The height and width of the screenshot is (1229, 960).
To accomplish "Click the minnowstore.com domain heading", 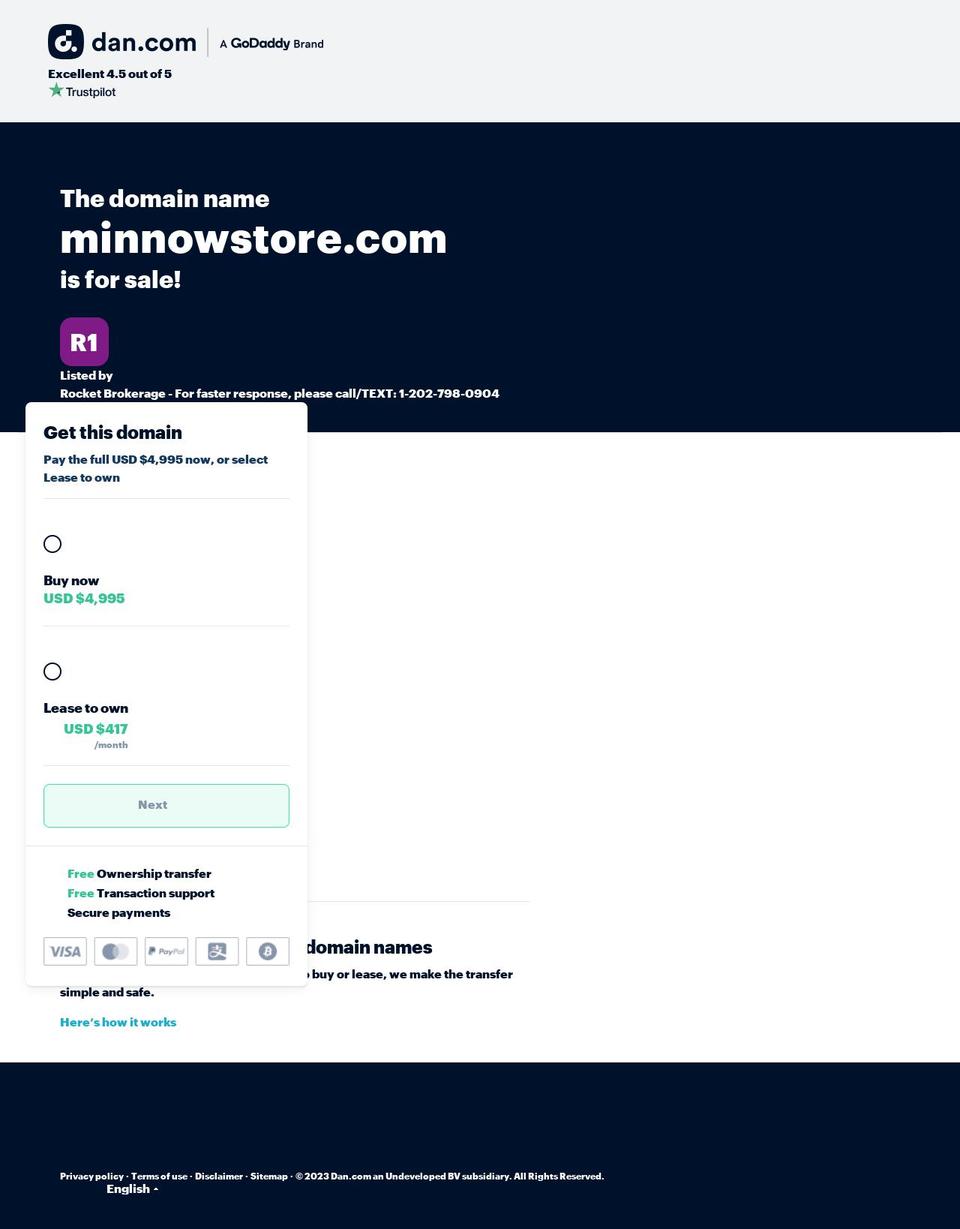I will (253, 238).
